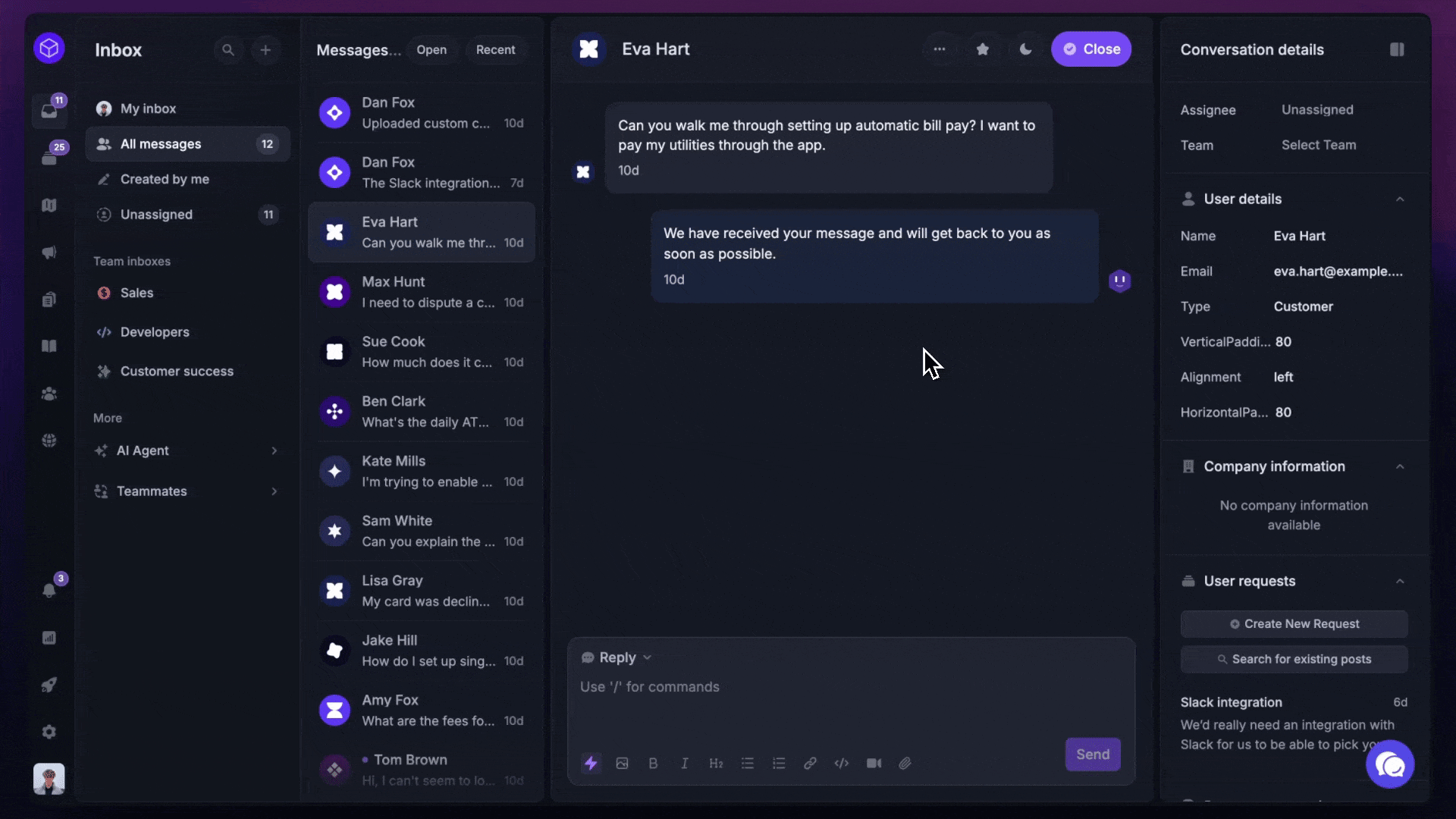Toggle dark mode with the moon icon
Screen dimensions: 1456x819
coord(1025,49)
